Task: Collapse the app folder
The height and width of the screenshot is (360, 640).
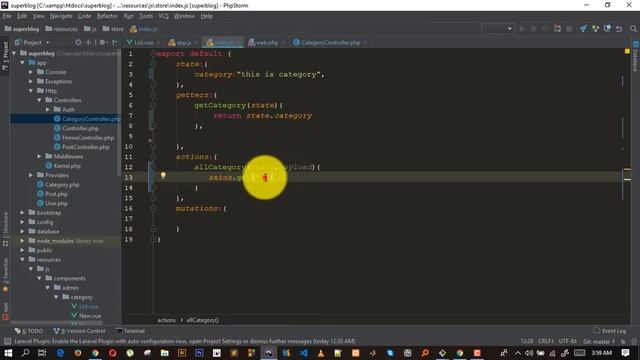Action: (x=22, y=63)
